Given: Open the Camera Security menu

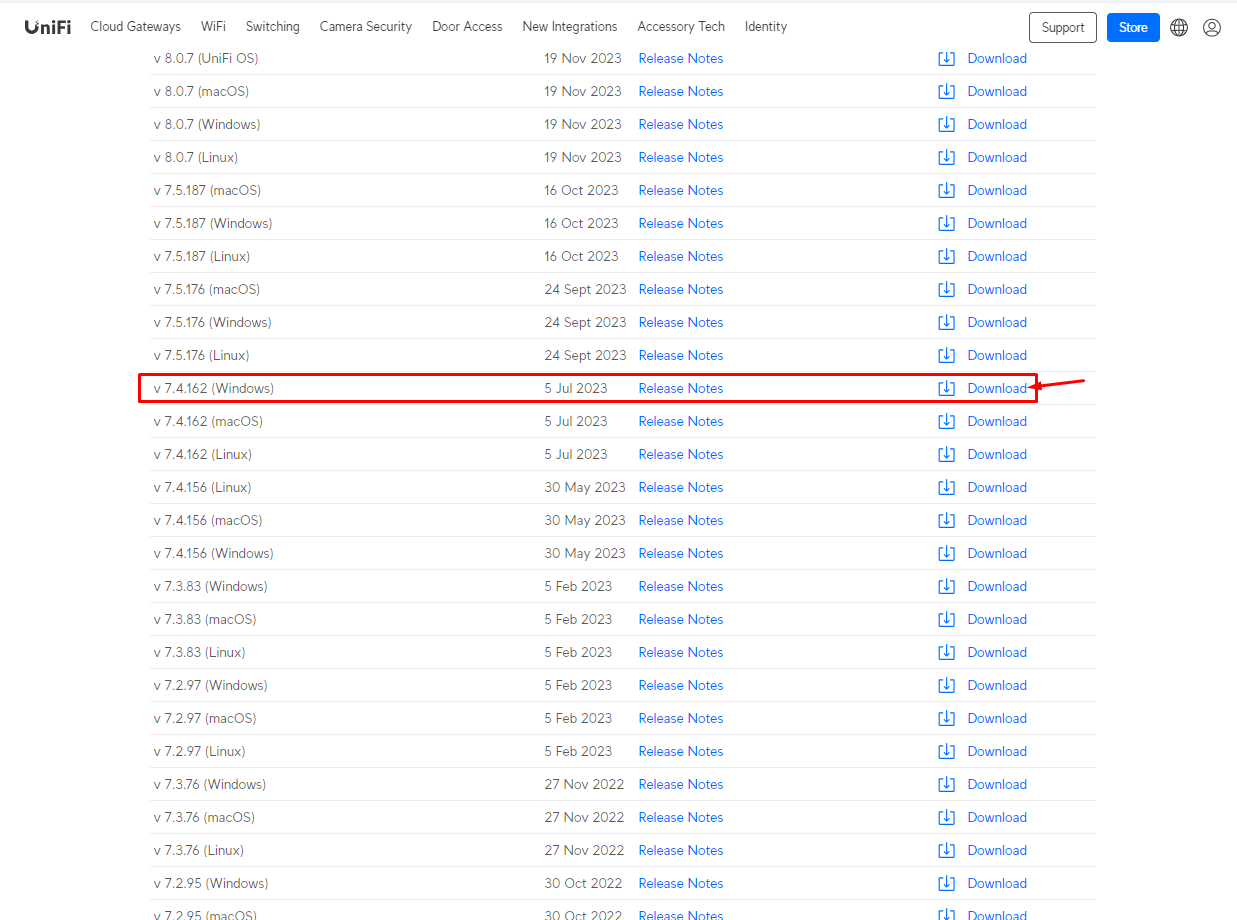Looking at the screenshot, I should pyautogui.click(x=366, y=27).
